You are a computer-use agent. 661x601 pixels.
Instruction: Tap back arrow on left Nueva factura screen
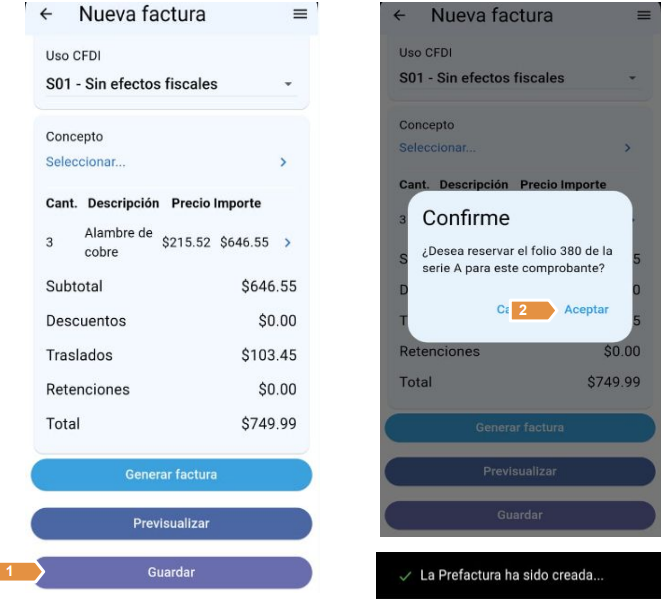(46, 15)
